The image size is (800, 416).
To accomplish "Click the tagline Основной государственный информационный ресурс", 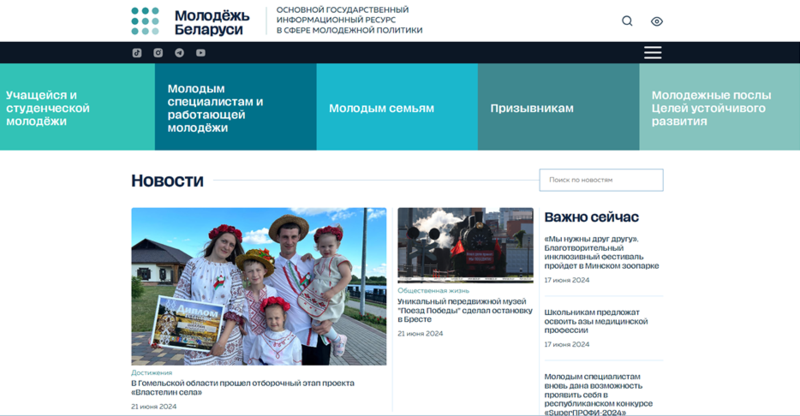I will pos(349,20).
